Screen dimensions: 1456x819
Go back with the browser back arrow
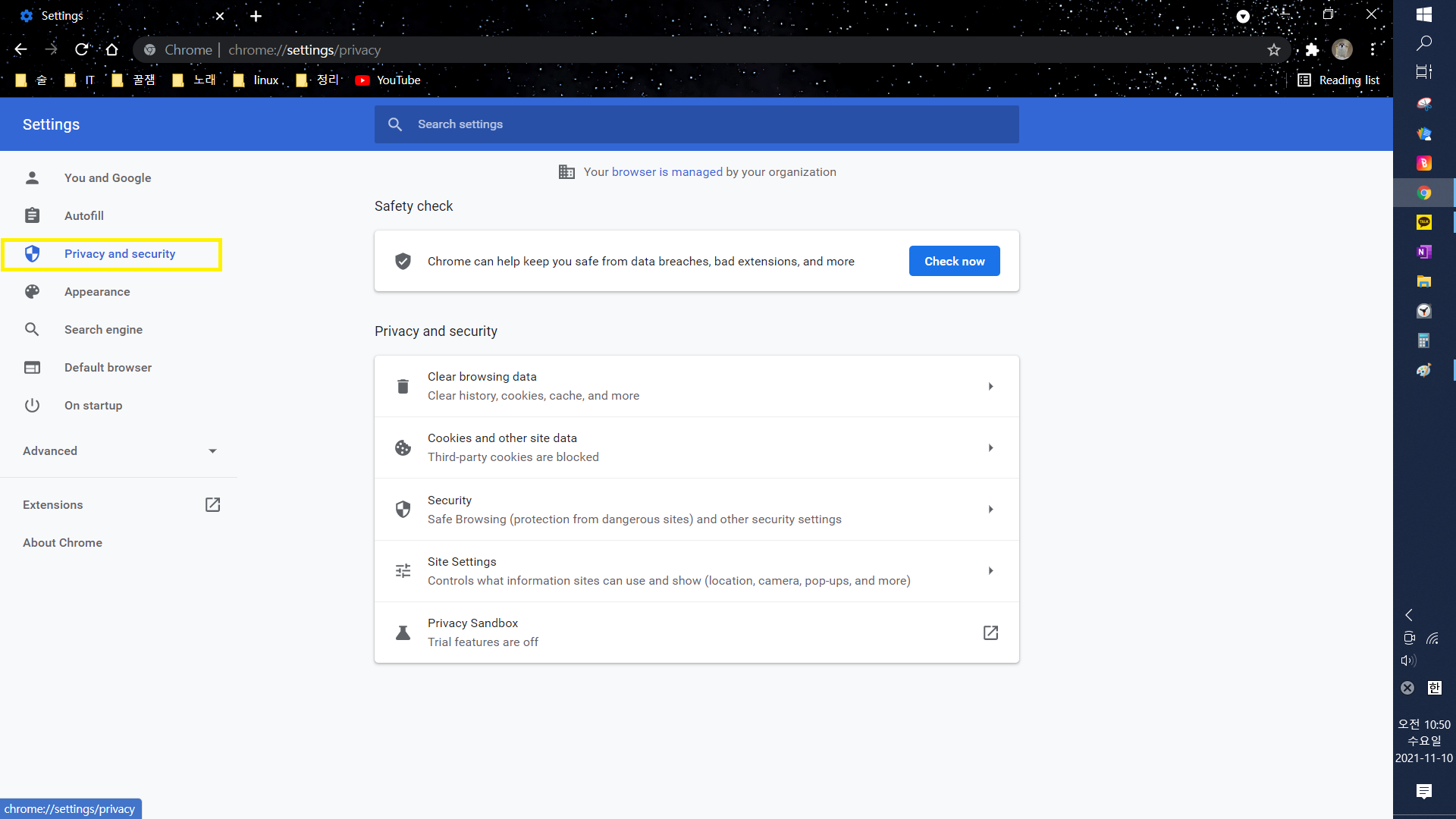pyautogui.click(x=20, y=49)
